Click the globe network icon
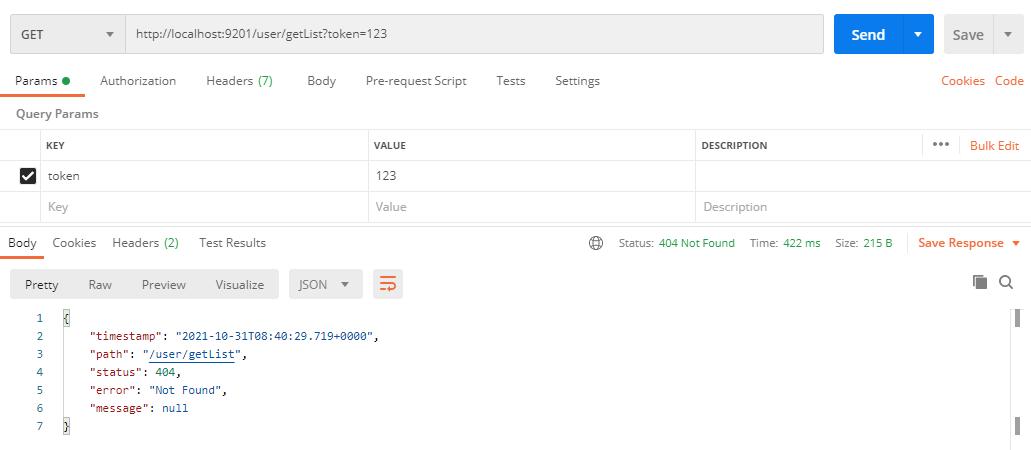This screenshot has height=450, width=1031. coord(596,243)
